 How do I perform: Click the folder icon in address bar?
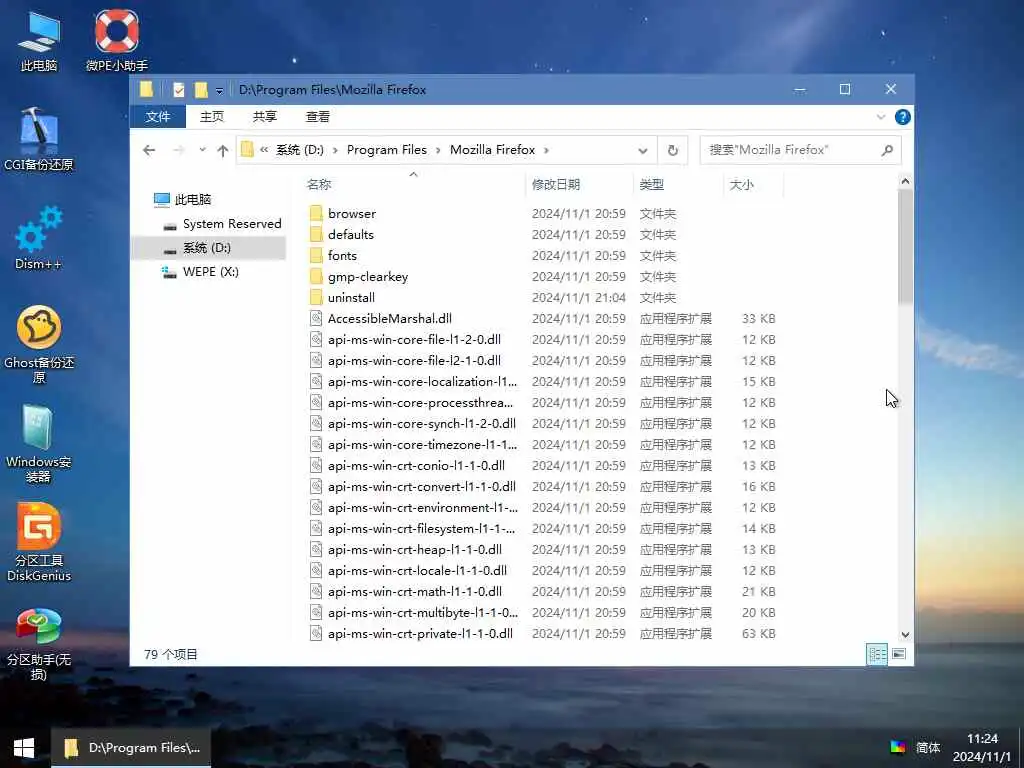click(x=247, y=150)
